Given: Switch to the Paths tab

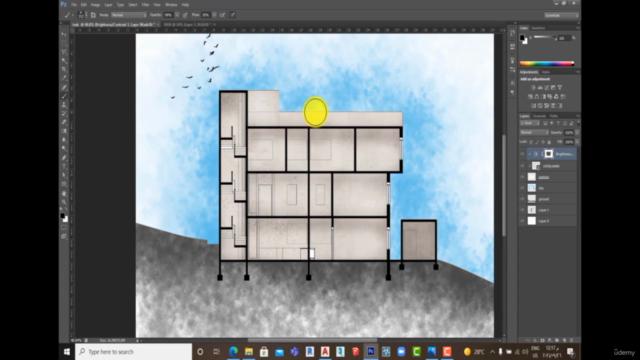Looking at the screenshot, I should [554, 116].
